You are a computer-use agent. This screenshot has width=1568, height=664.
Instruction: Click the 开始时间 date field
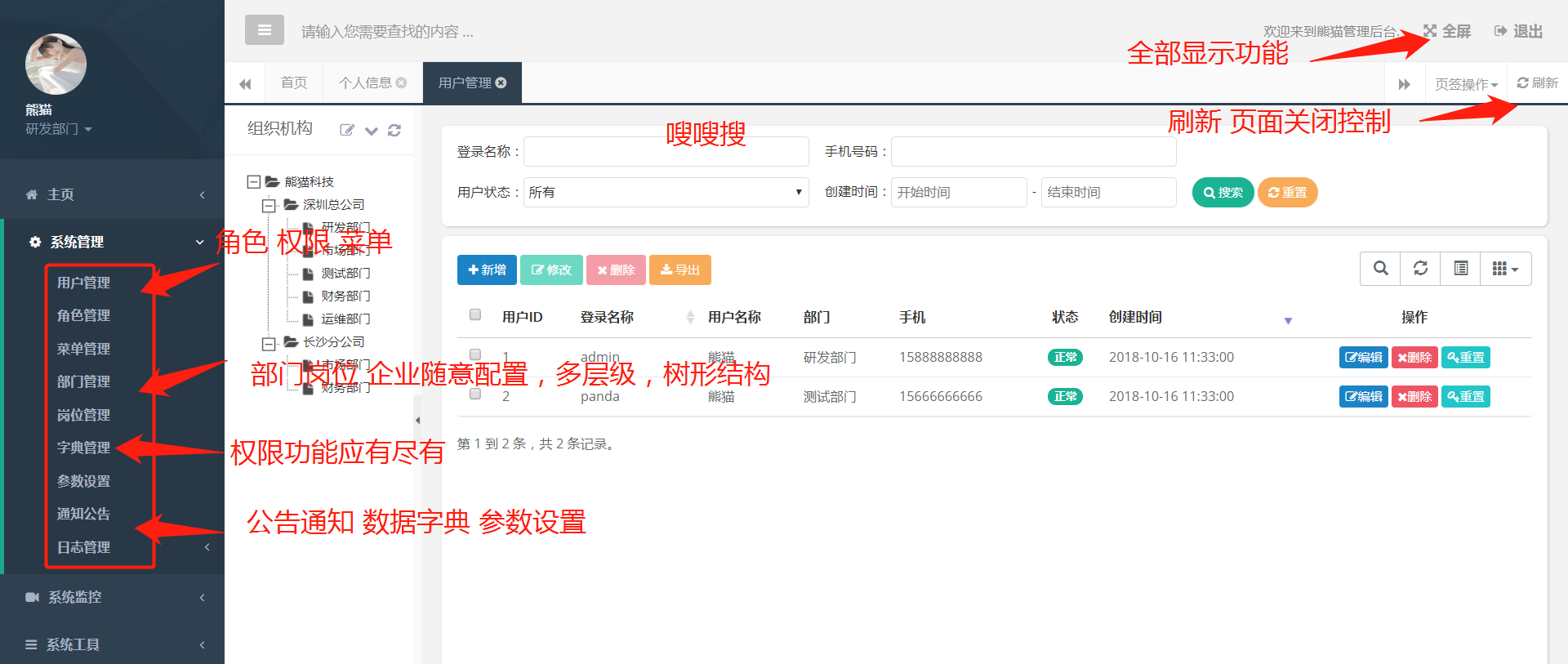pos(959,192)
